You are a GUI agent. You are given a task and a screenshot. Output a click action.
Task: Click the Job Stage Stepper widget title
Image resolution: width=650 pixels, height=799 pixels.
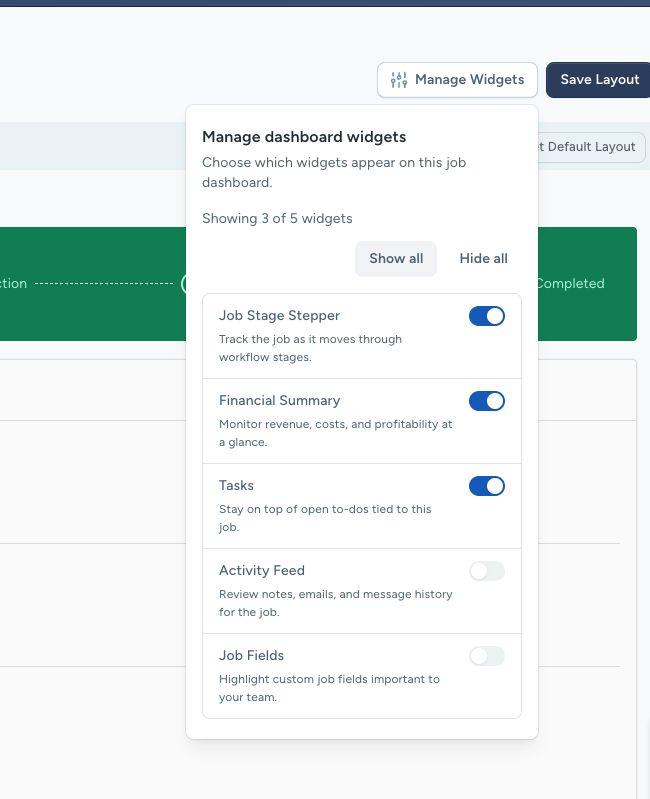tap(279, 316)
